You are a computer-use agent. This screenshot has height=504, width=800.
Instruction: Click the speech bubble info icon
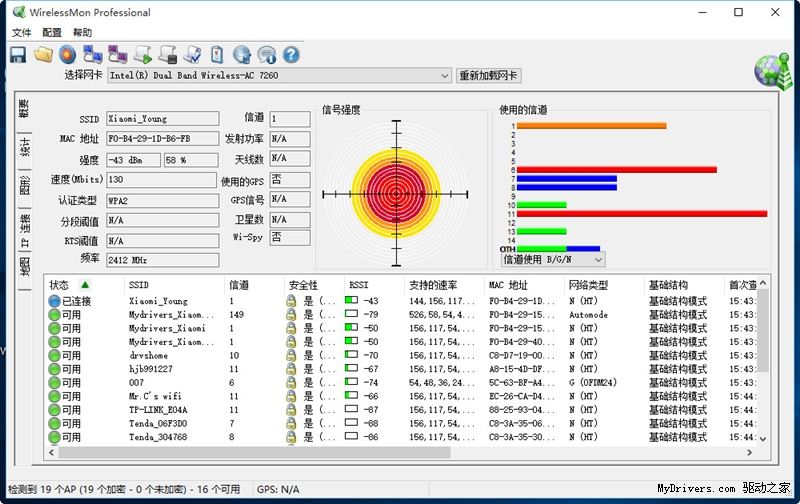click(266, 55)
